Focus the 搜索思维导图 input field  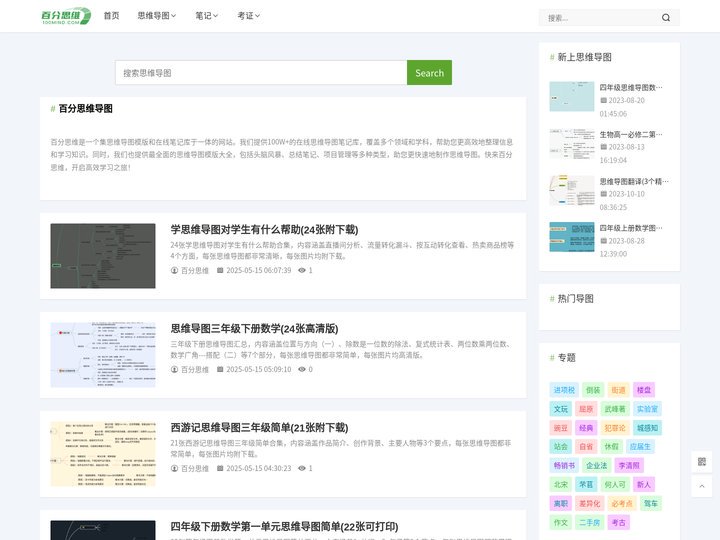[x=261, y=73]
